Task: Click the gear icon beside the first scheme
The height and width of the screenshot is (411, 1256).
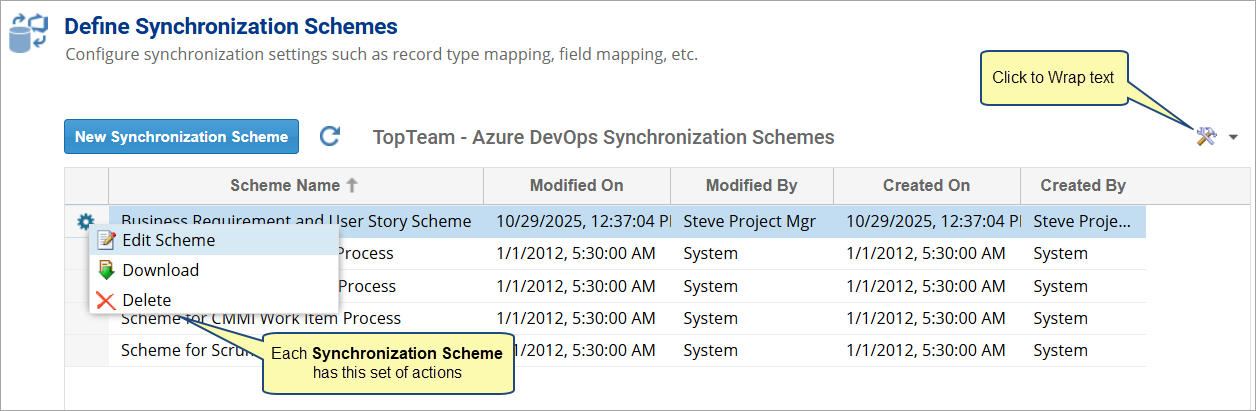Action: pos(86,222)
